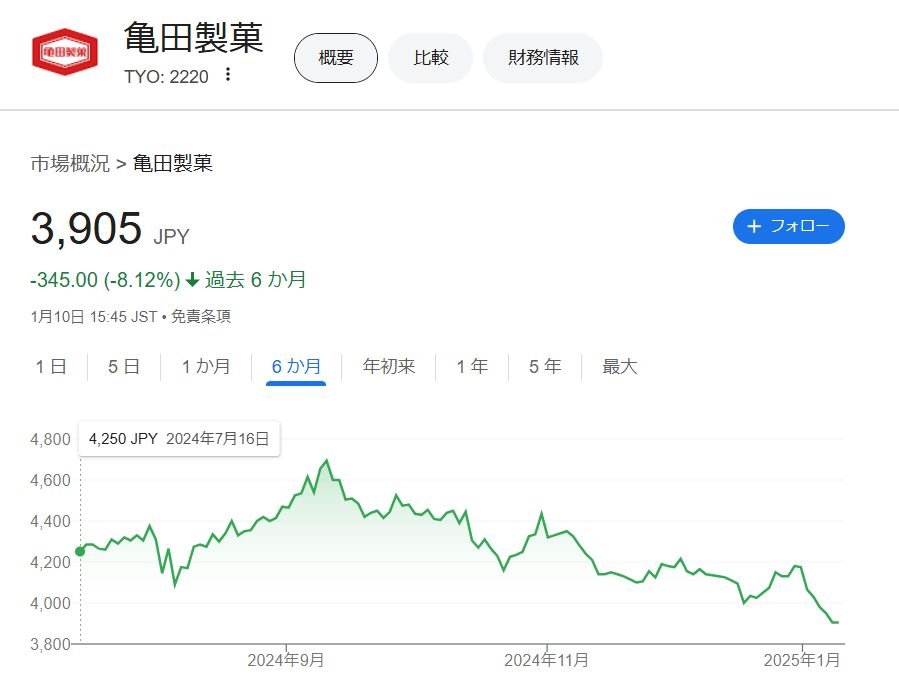Screen dimensions: 899x684
Task: Click the 4,600 y-axis label
Action: (50, 480)
